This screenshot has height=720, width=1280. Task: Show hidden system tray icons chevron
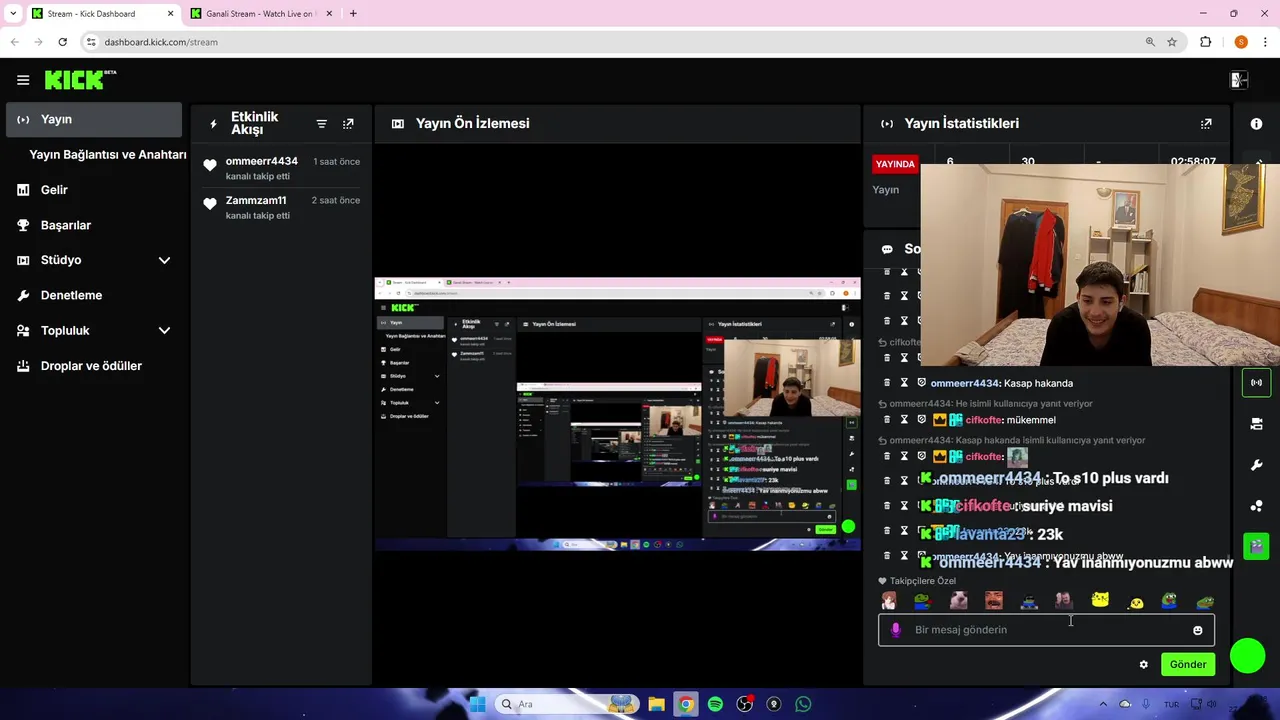(1103, 704)
